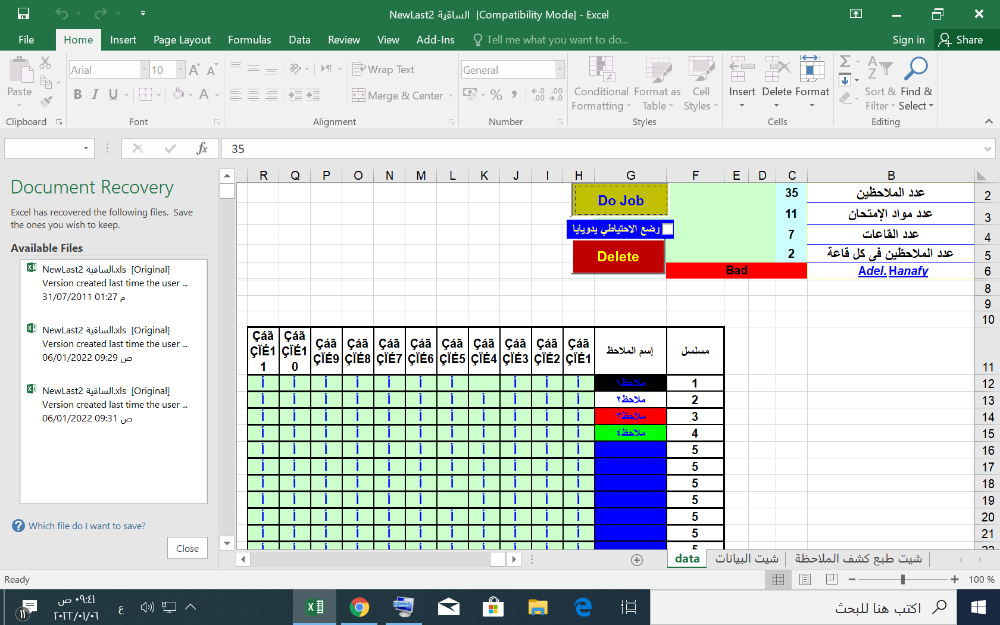Decrease font size with smaller A icon
Image resolution: width=1000 pixels, height=625 pixels.
click(x=212, y=70)
